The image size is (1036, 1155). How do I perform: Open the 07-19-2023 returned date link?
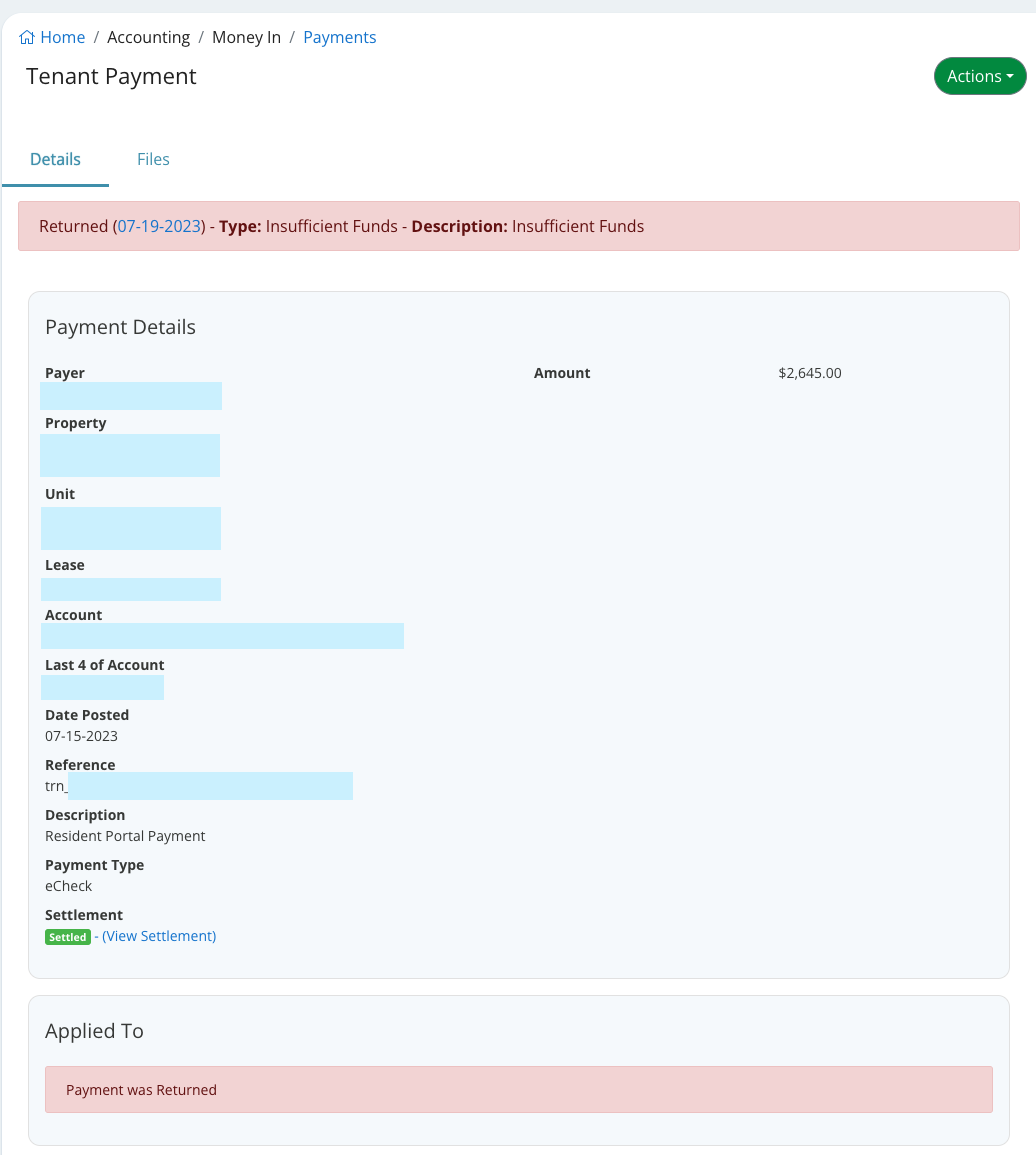160,227
